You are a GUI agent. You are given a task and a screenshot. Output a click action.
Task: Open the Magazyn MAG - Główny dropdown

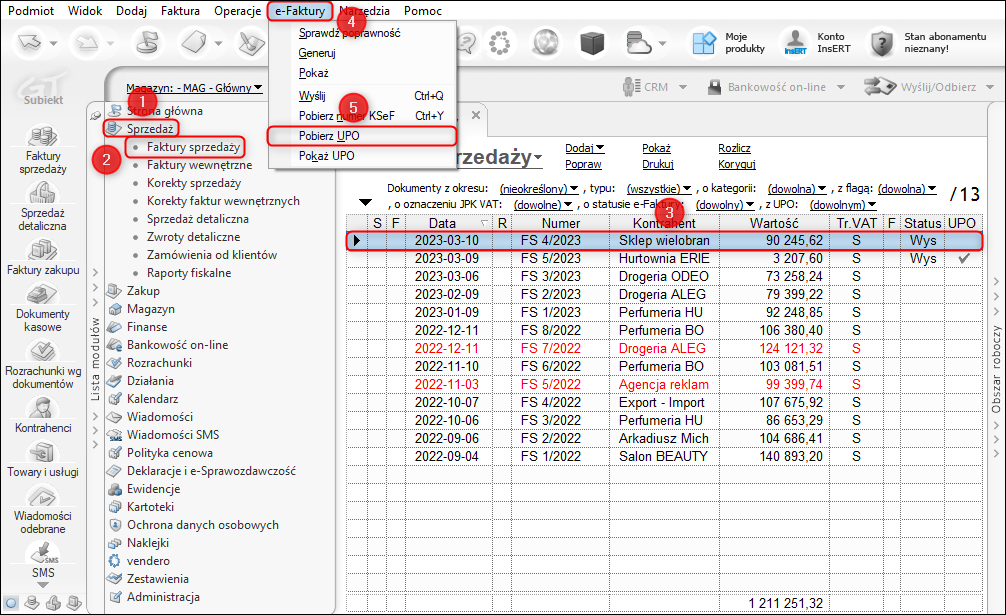click(194, 88)
